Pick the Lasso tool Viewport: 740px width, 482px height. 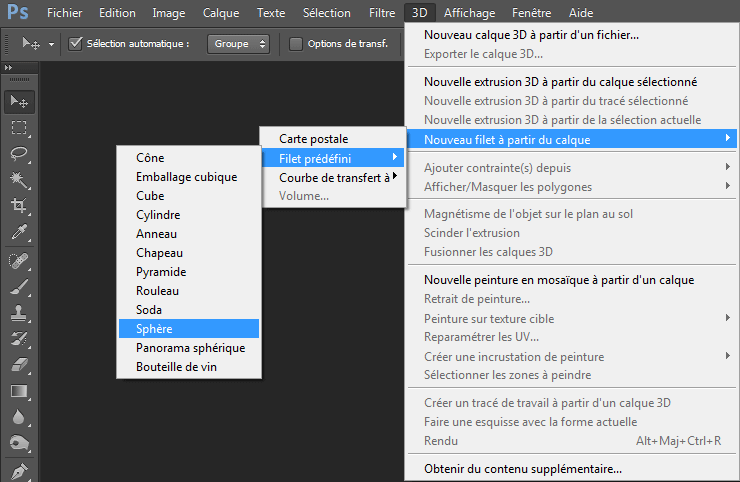[19, 153]
